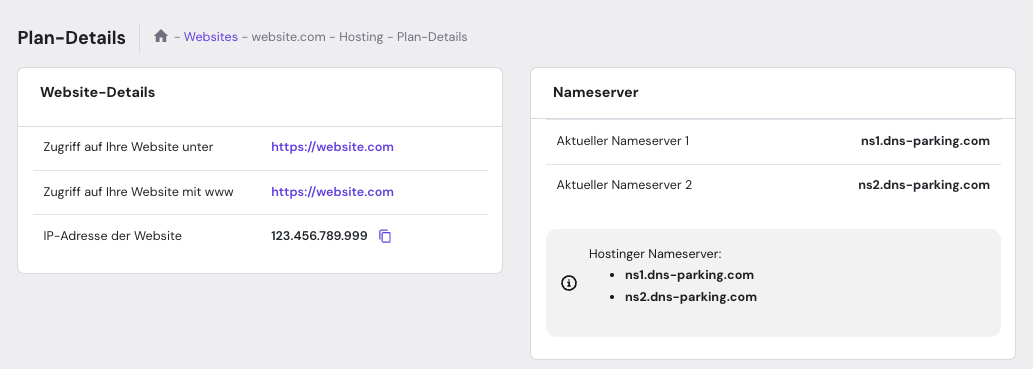Click the Hostinger Nameserver: text
This screenshot has width=1033, height=369.
(656, 254)
